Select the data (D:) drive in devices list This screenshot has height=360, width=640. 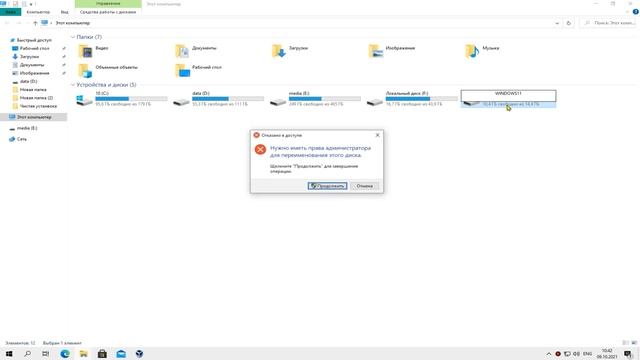tap(218, 99)
